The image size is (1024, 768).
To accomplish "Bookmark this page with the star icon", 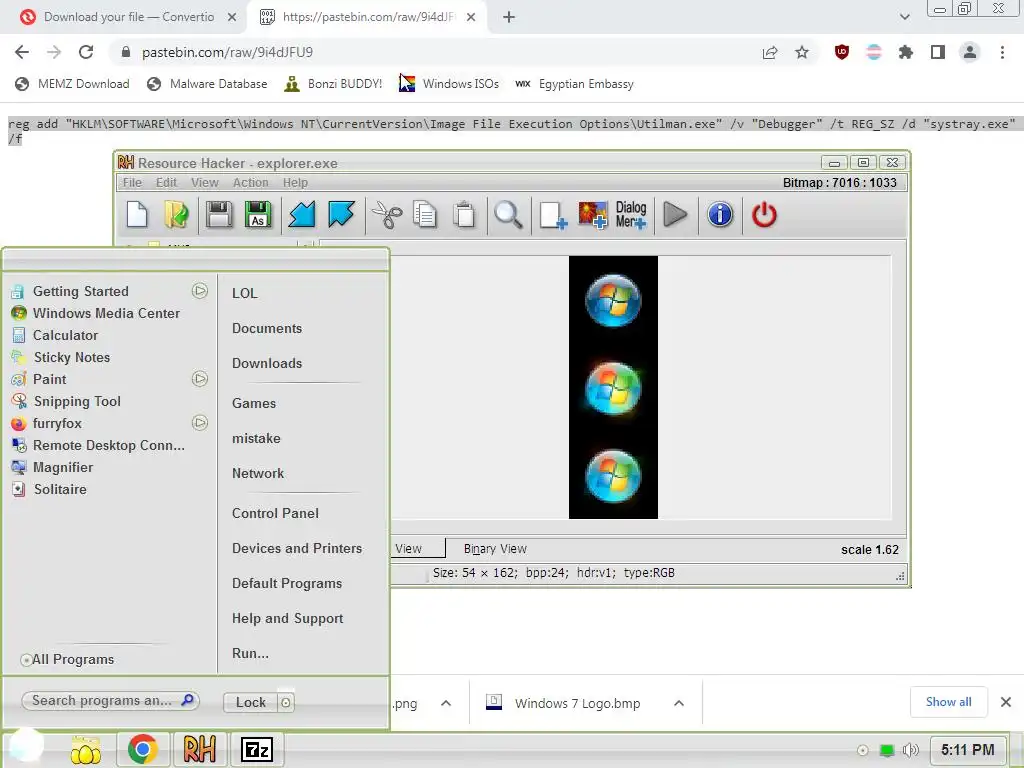I will tap(802, 52).
